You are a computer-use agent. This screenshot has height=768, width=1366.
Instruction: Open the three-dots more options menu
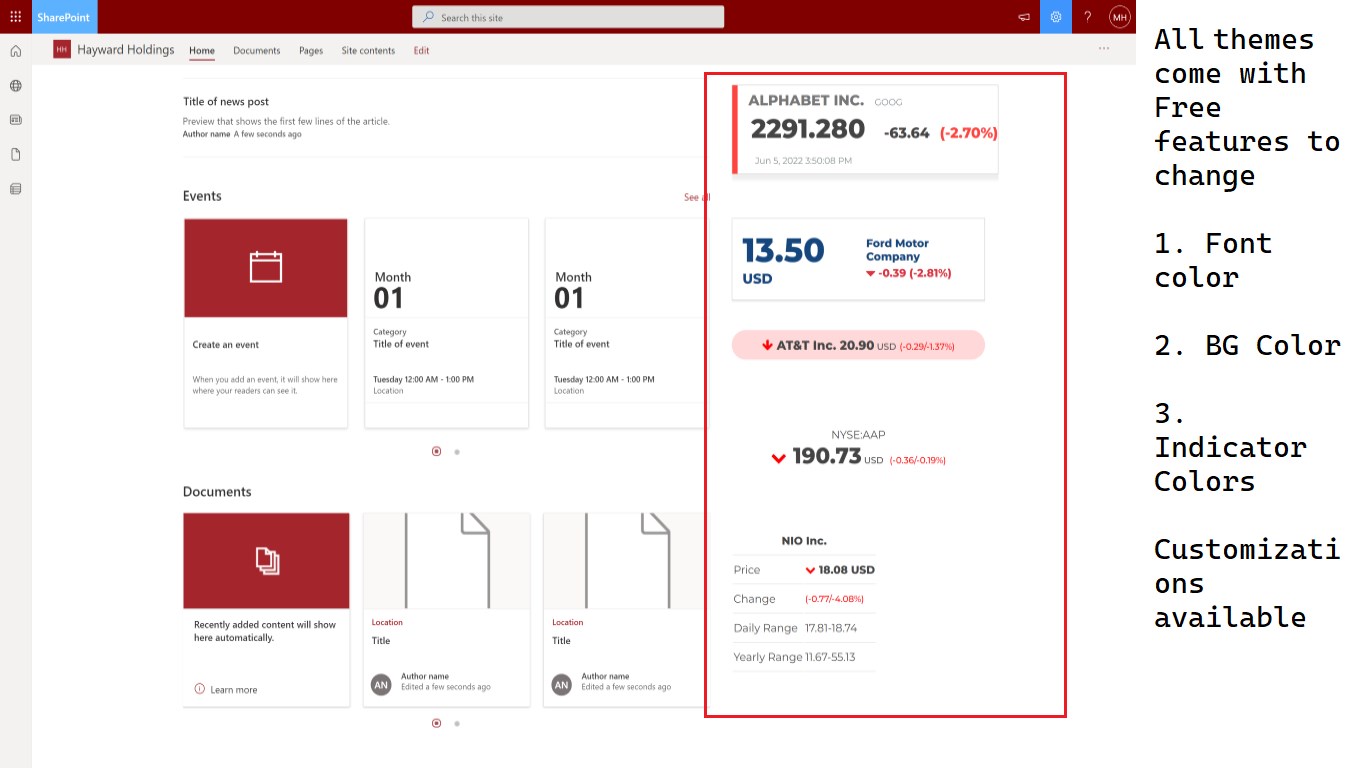tap(1104, 48)
